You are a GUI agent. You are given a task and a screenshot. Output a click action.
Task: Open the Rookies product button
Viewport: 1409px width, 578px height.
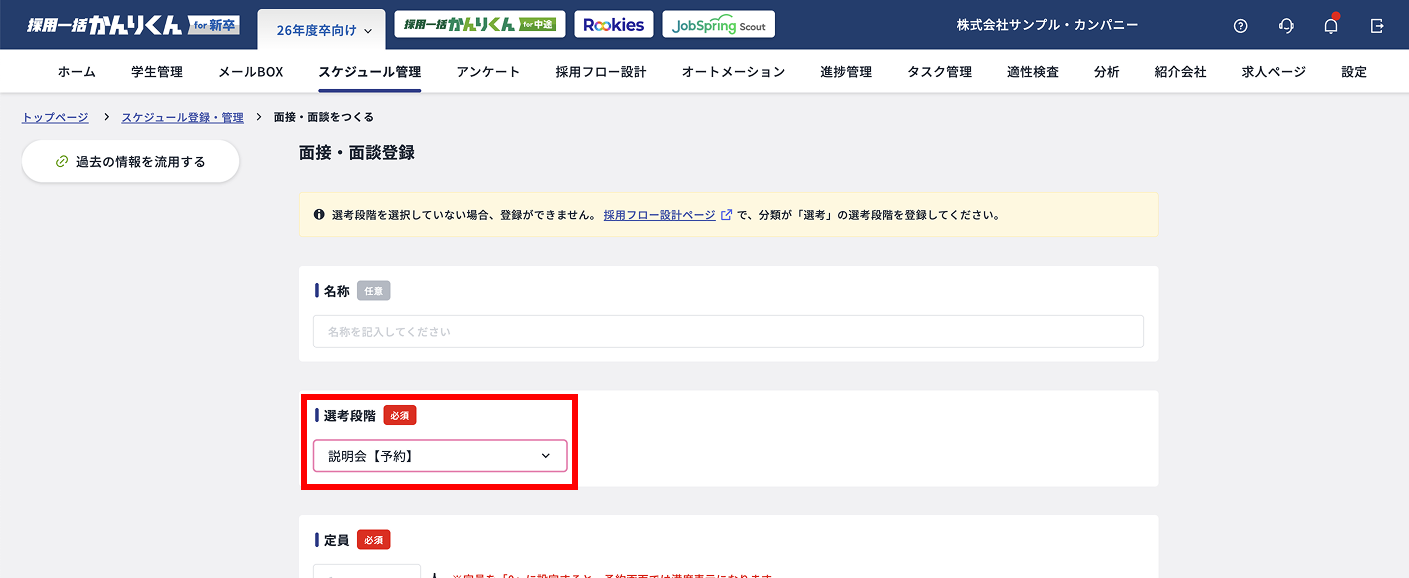[x=614, y=25]
